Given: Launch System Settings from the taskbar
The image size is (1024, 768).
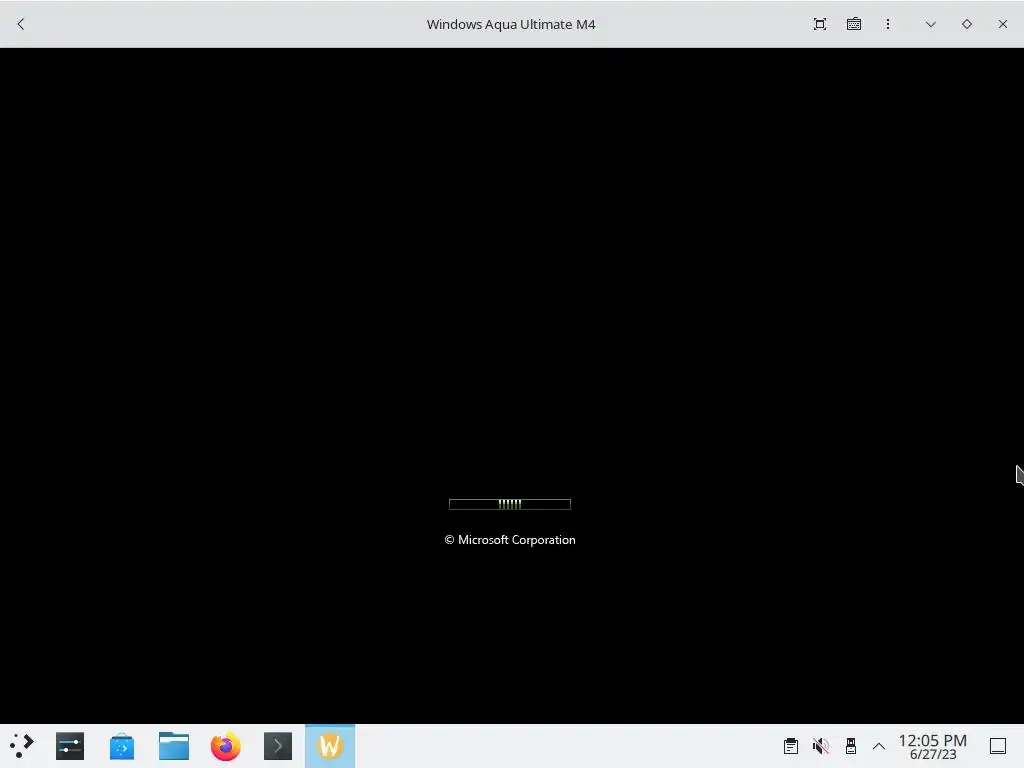Looking at the screenshot, I should click(x=70, y=746).
